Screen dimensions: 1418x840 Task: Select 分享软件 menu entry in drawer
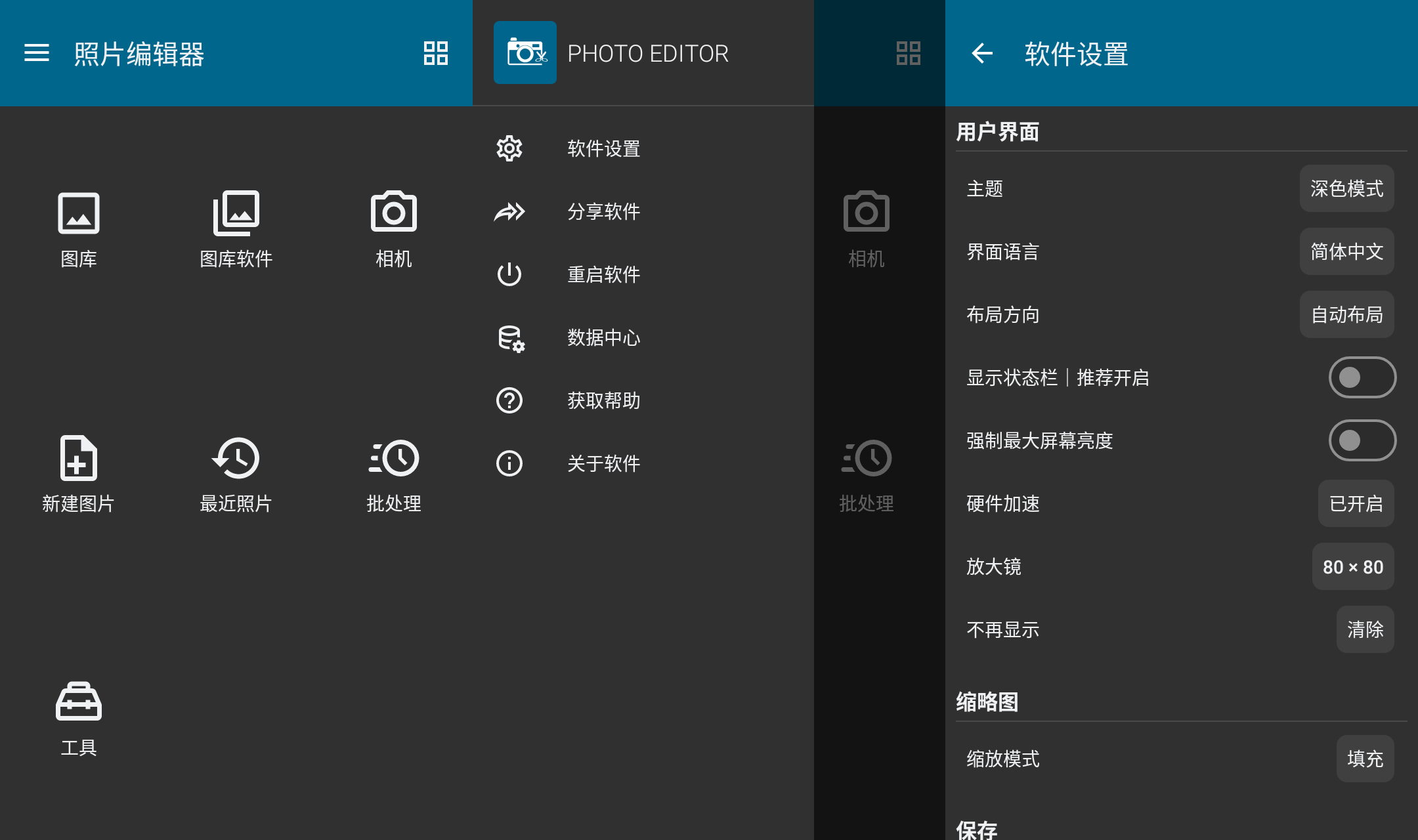click(x=643, y=211)
